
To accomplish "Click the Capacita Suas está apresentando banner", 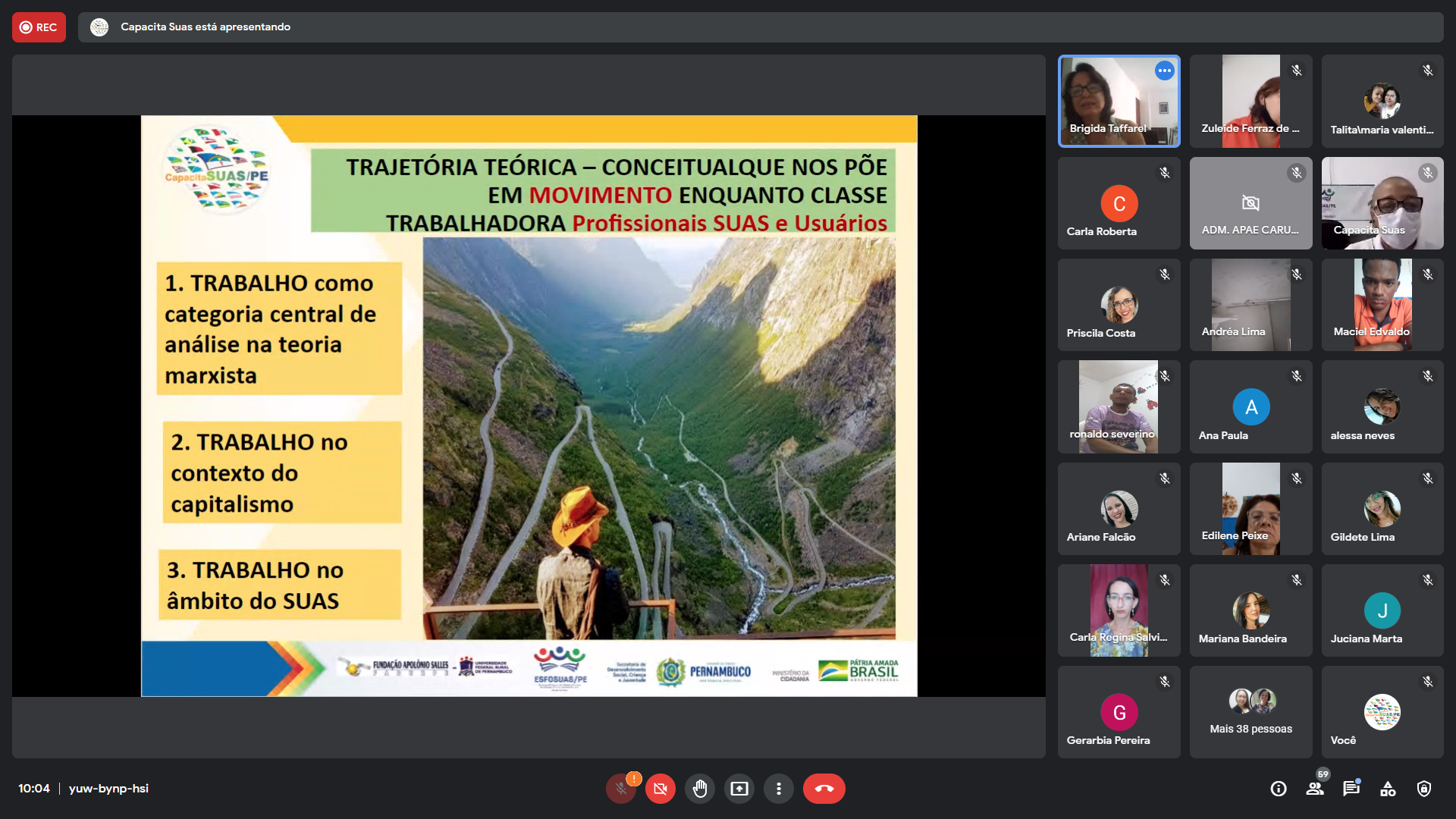I will pos(205,27).
